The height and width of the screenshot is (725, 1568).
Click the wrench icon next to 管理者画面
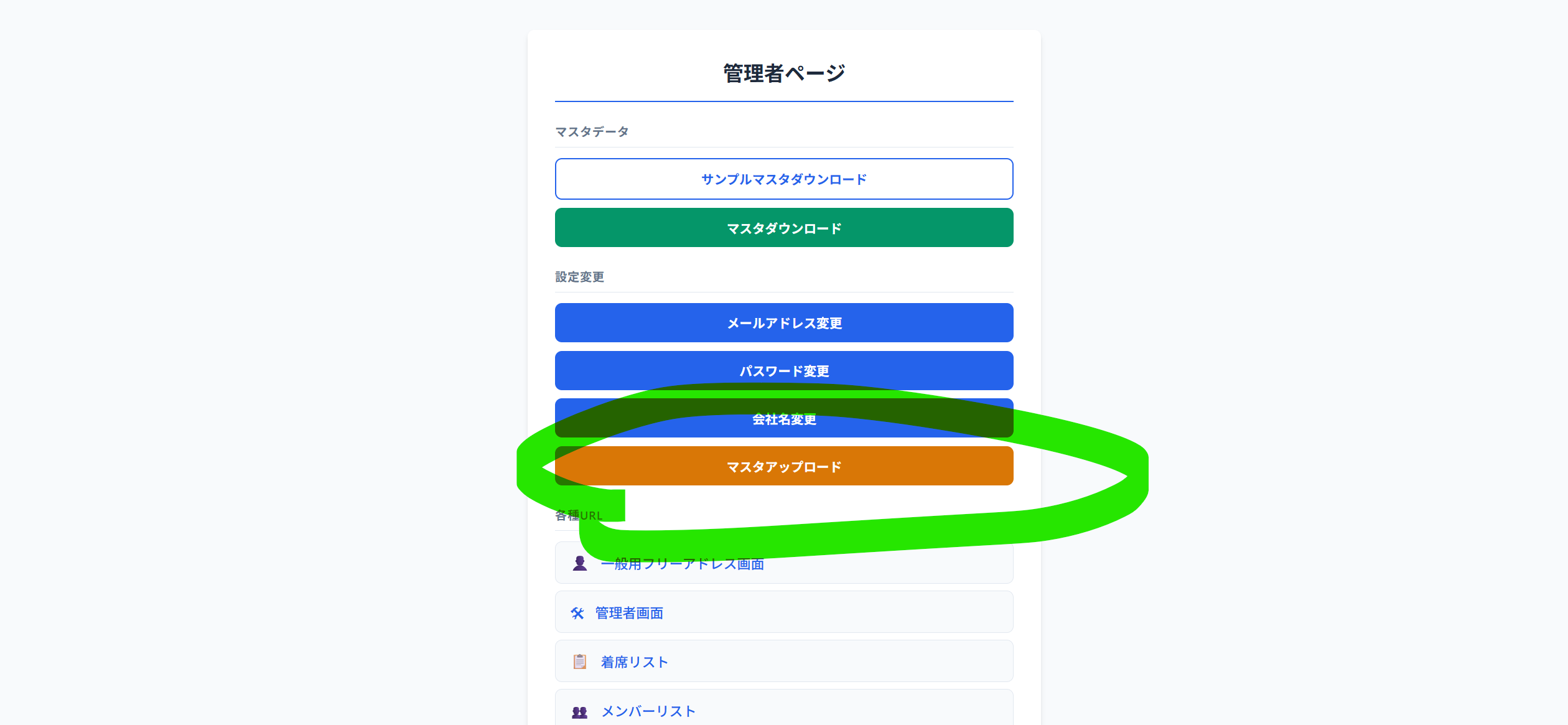[x=579, y=612]
